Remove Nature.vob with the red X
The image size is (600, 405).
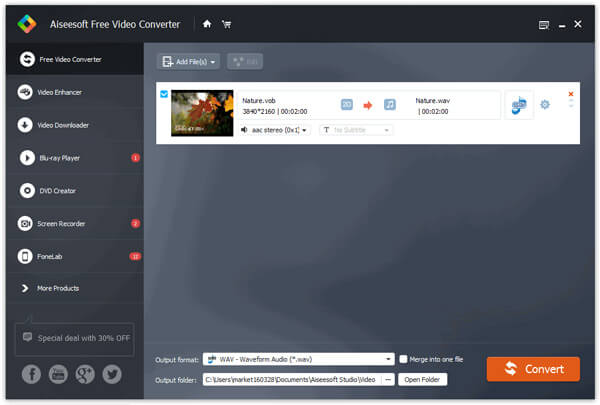point(571,94)
